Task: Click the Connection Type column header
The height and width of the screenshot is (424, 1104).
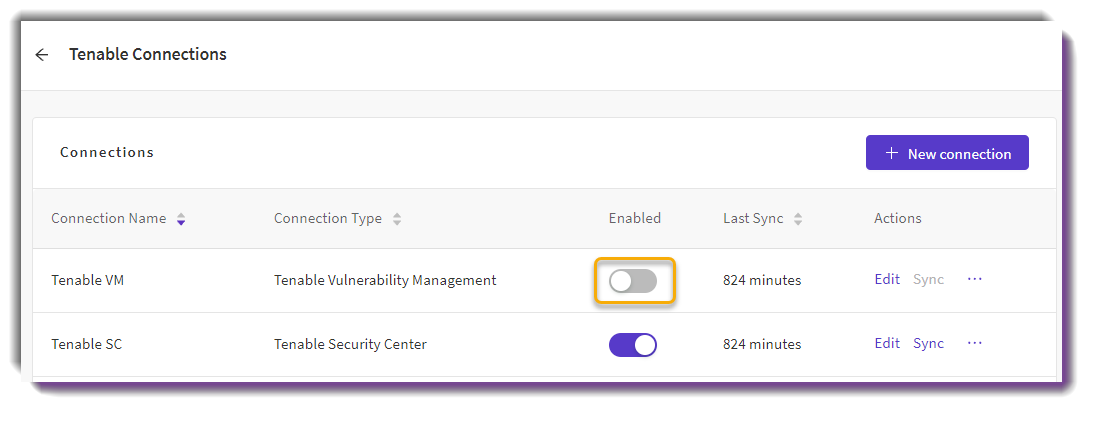Action: pos(328,218)
